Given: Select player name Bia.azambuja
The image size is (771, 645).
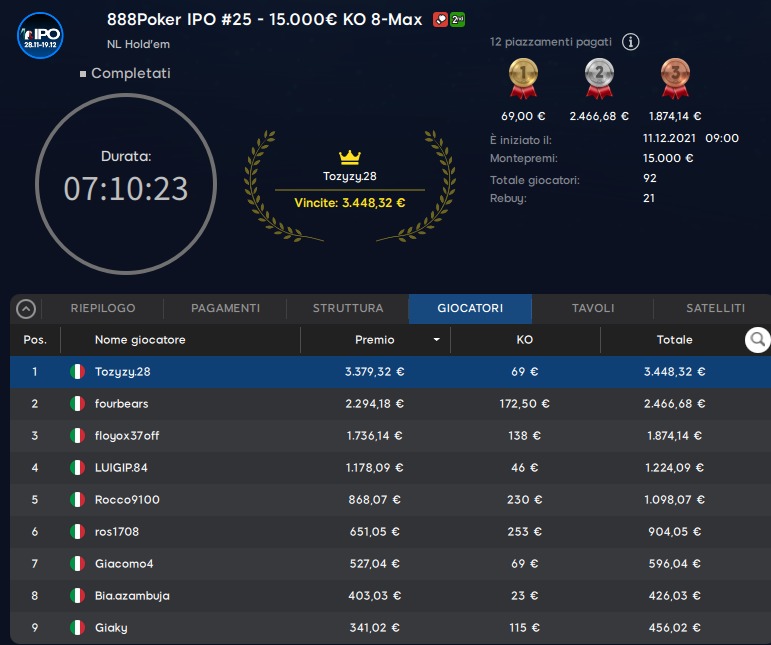Looking at the screenshot, I should coord(132,595).
